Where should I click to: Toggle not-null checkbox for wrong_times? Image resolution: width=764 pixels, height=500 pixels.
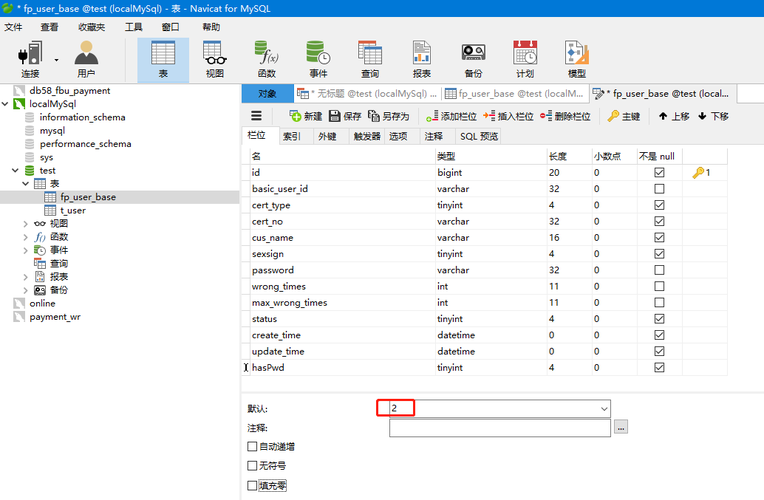coord(659,286)
